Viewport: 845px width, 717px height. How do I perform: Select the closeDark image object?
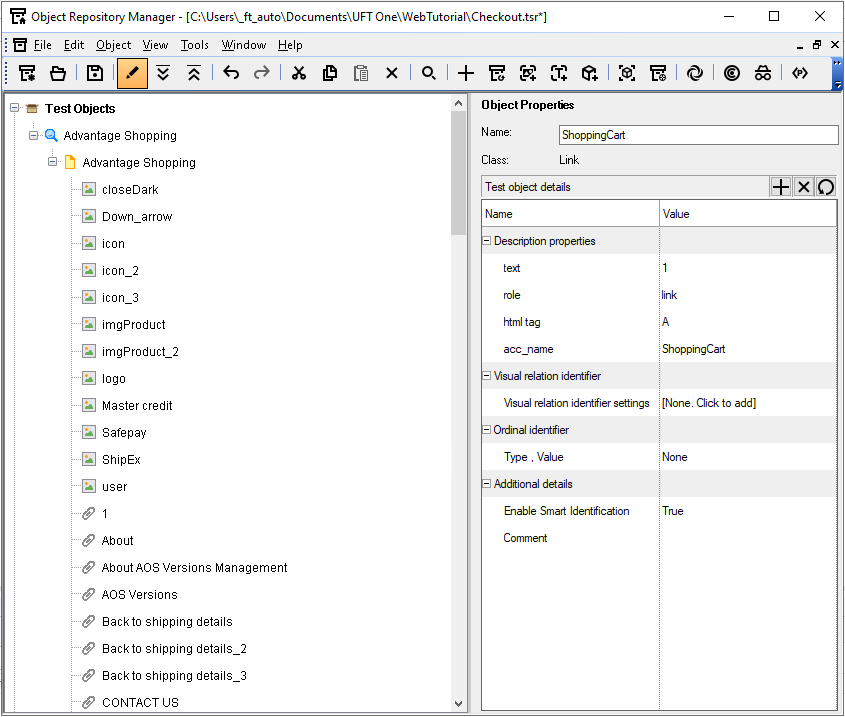(130, 189)
